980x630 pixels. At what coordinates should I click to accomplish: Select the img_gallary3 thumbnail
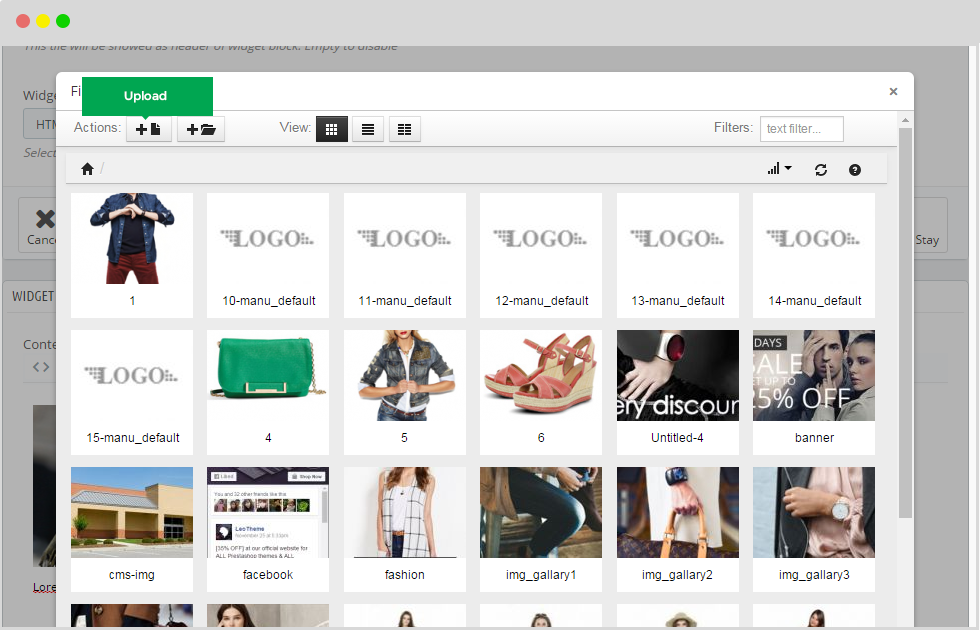tap(814, 512)
